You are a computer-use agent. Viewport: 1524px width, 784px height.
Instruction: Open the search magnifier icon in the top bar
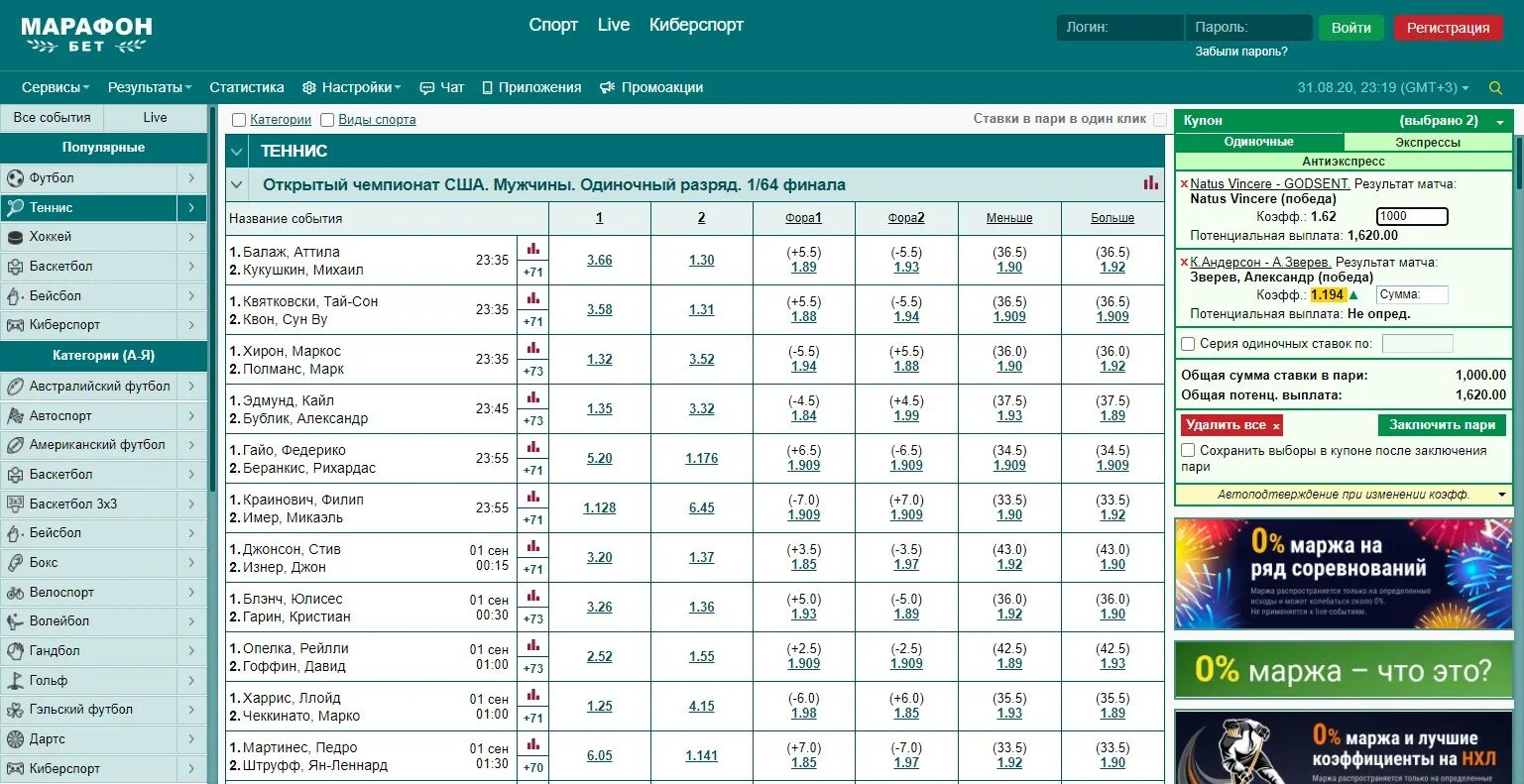coord(1496,88)
